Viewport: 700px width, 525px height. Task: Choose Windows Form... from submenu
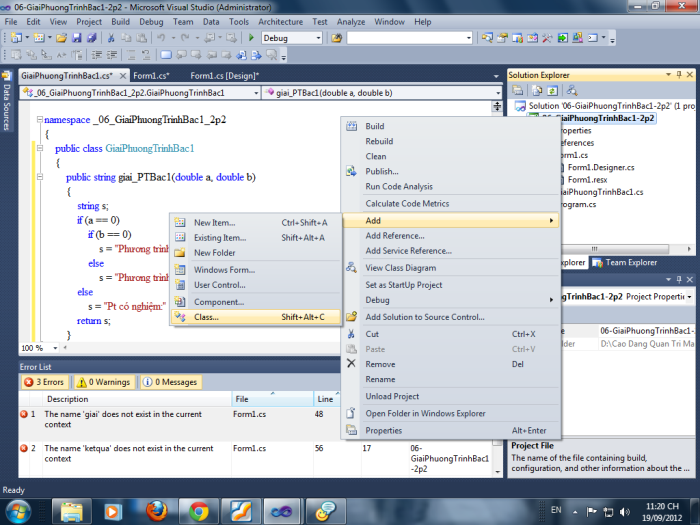(256, 270)
